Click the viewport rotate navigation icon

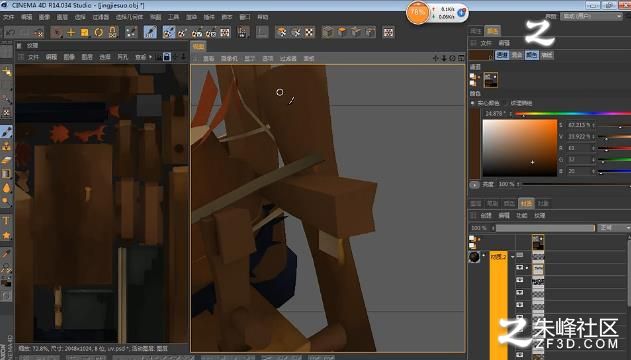(x=452, y=58)
